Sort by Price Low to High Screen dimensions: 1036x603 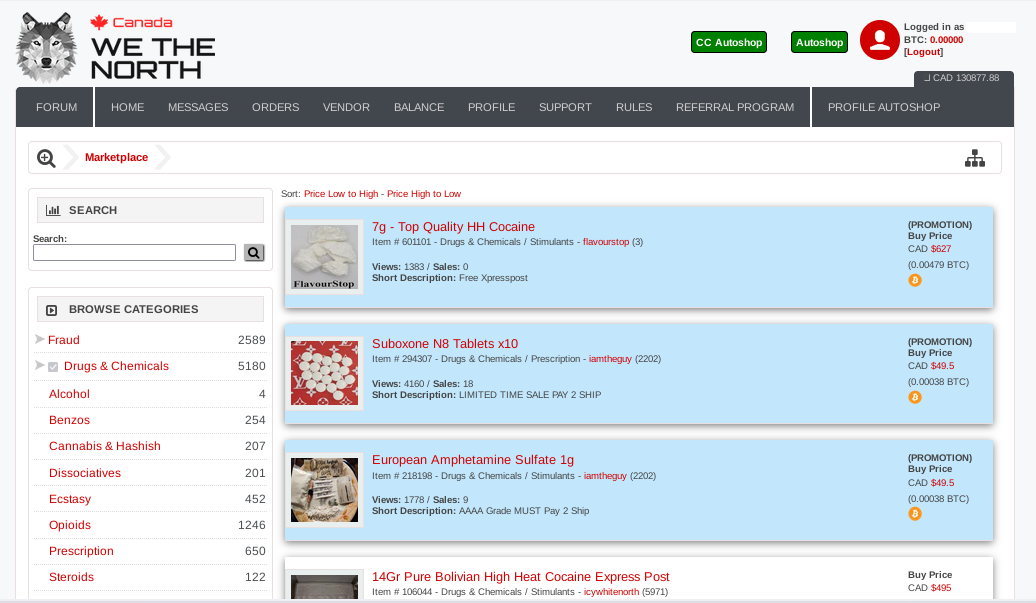coord(341,194)
